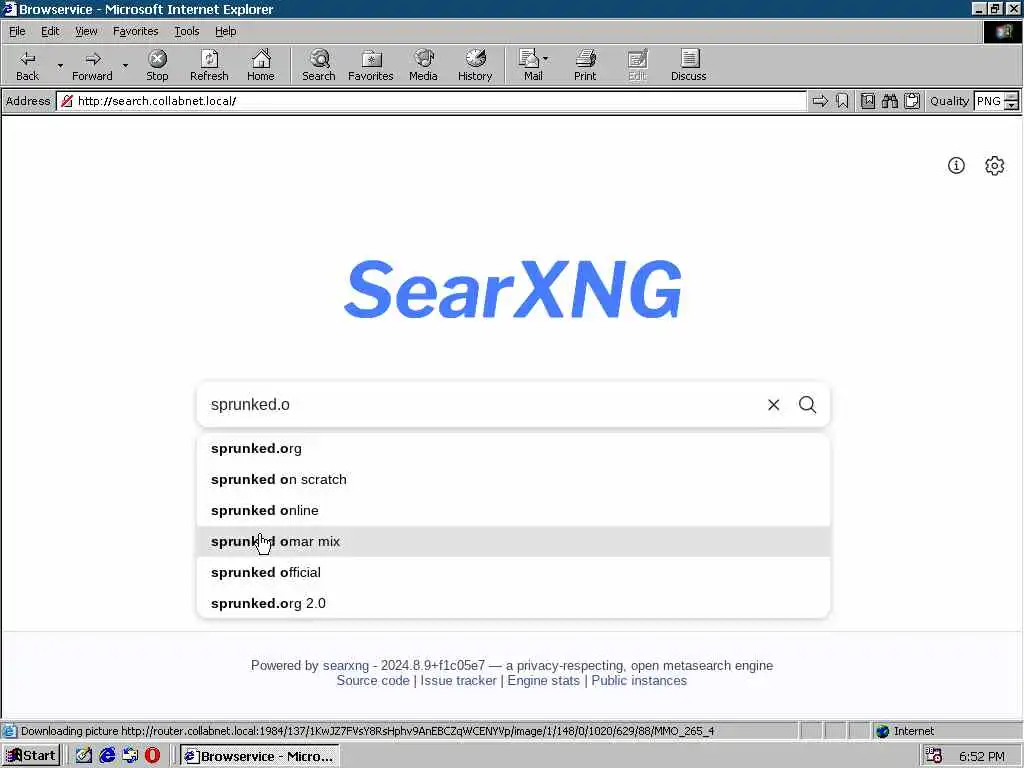Click the Windows Start button
Viewport: 1024px width, 768px height.
(x=31, y=756)
